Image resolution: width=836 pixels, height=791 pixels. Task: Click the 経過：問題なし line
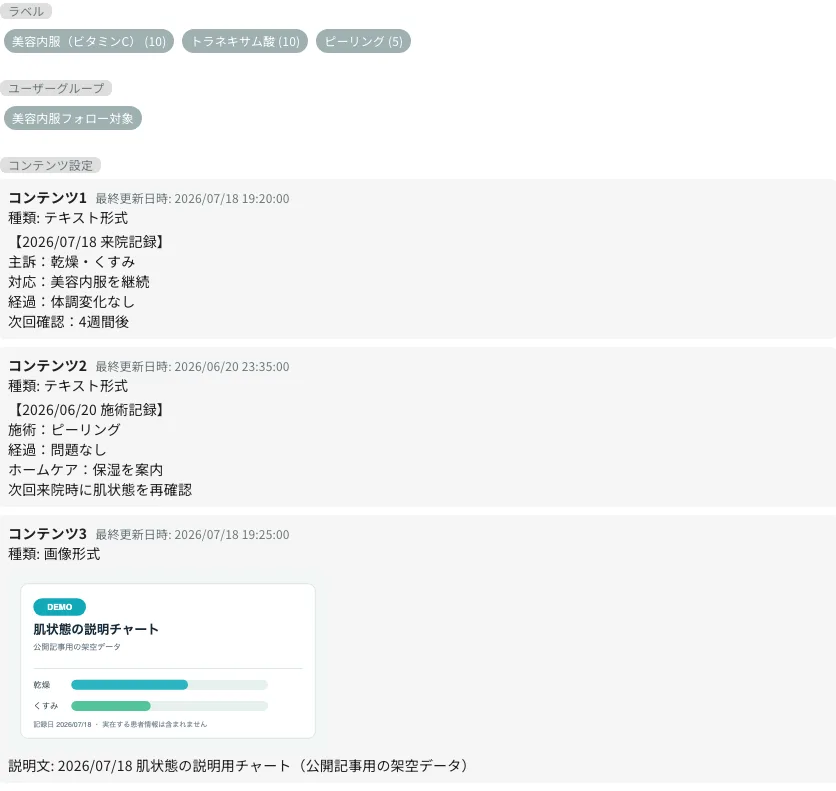(58, 450)
